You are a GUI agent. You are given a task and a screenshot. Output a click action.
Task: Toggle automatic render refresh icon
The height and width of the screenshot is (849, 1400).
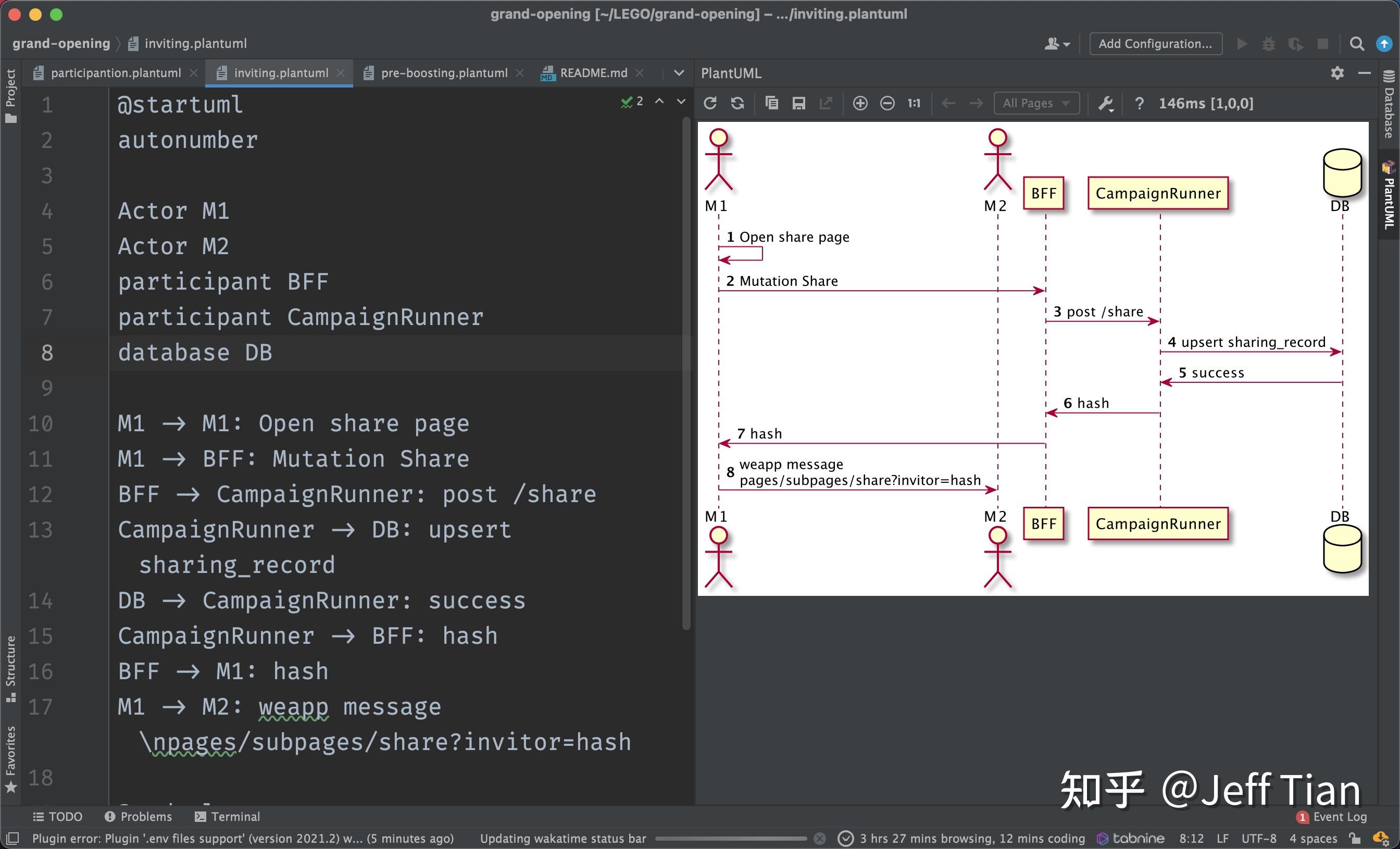point(737,103)
